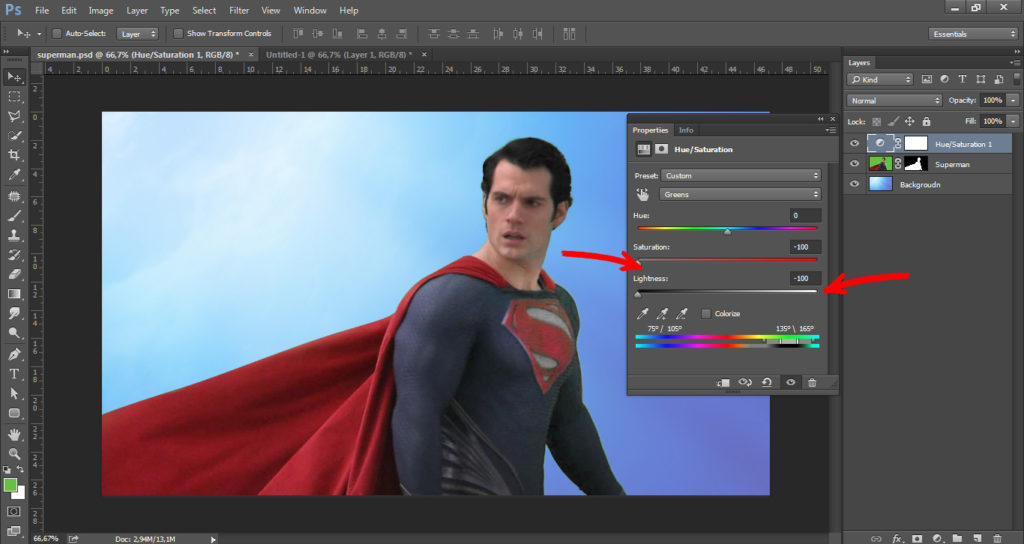Click the Saturation value field
The height and width of the screenshot is (544, 1024).
point(805,247)
